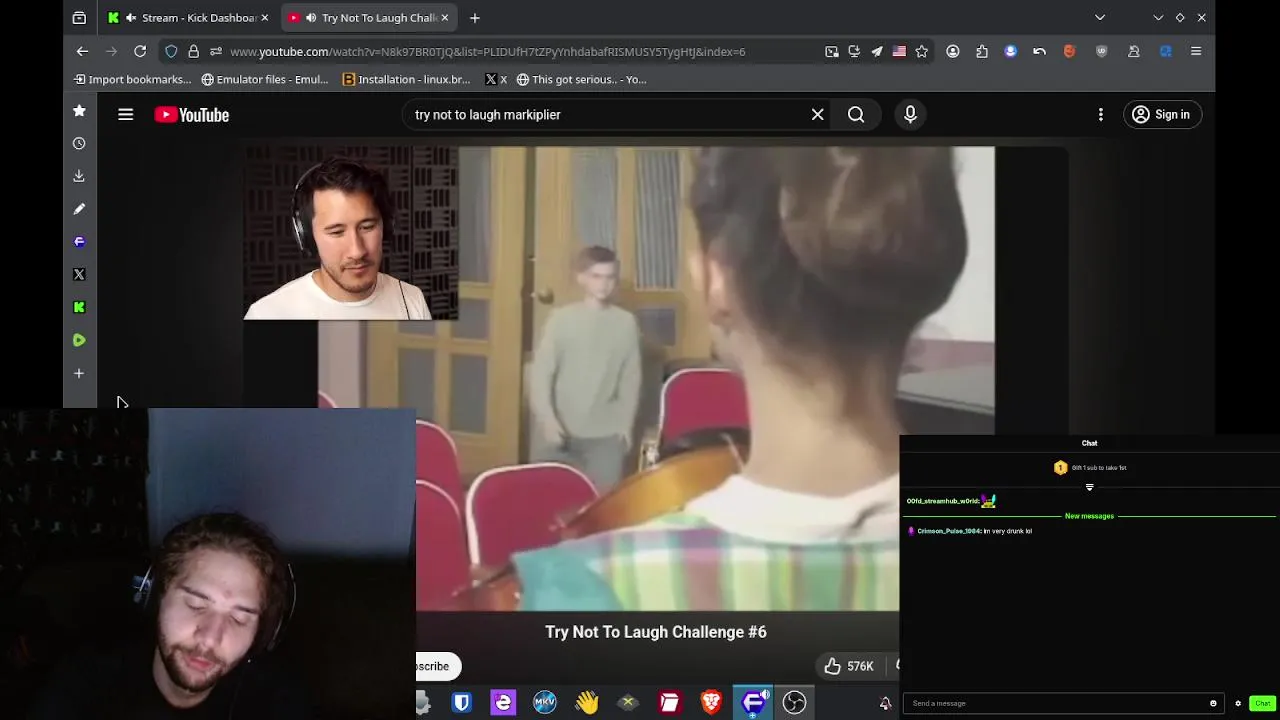The image size is (1280, 720).
Task: Select the Try Not To Laugh Challenge tab
Action: click(368, 18)
